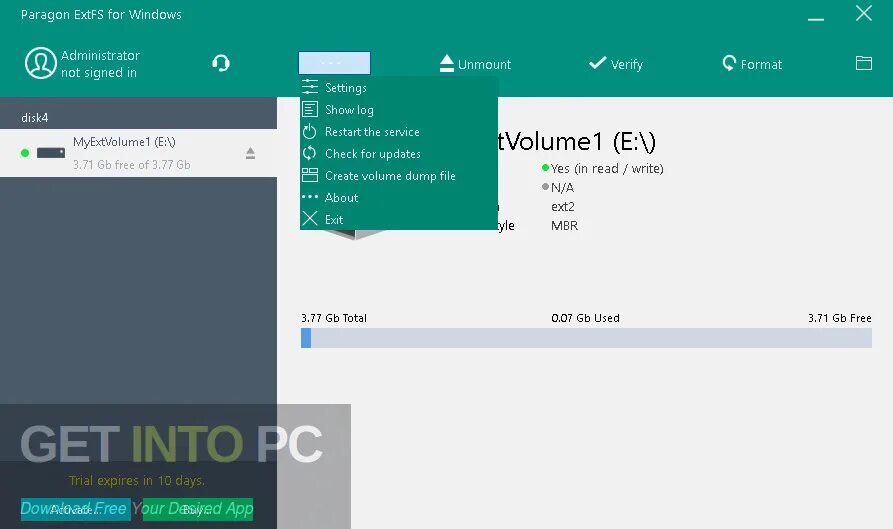Select MyExtVolume1 (E:\) in the disk list
The height and width of the screenshot is (529, 893).
(138, 153)
